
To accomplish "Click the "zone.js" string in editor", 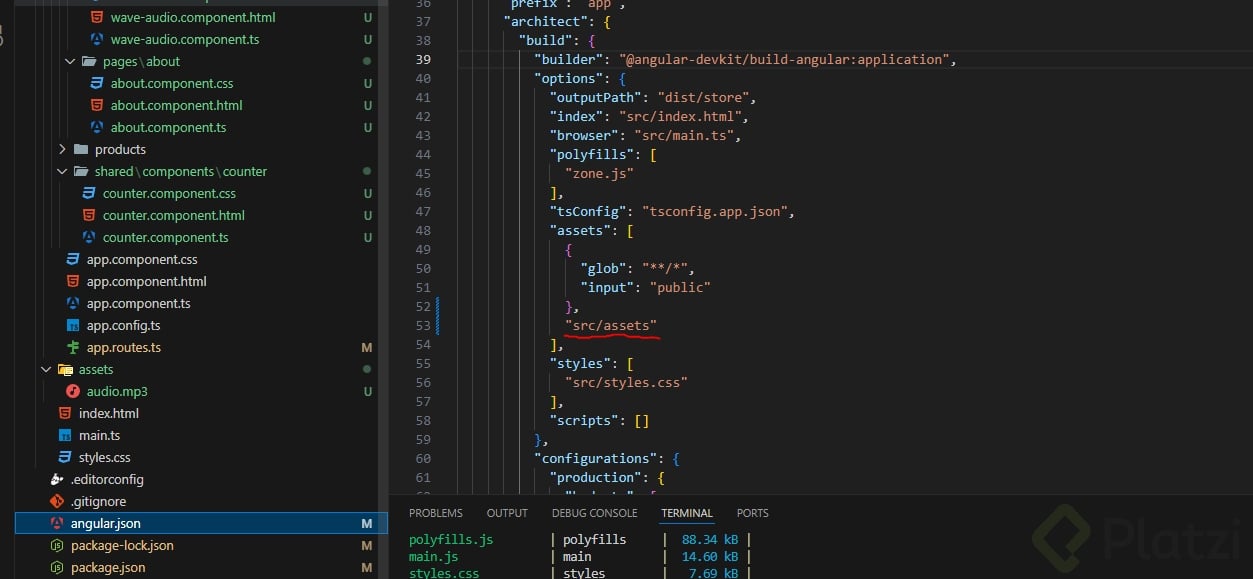I will (x=599, y=173).
